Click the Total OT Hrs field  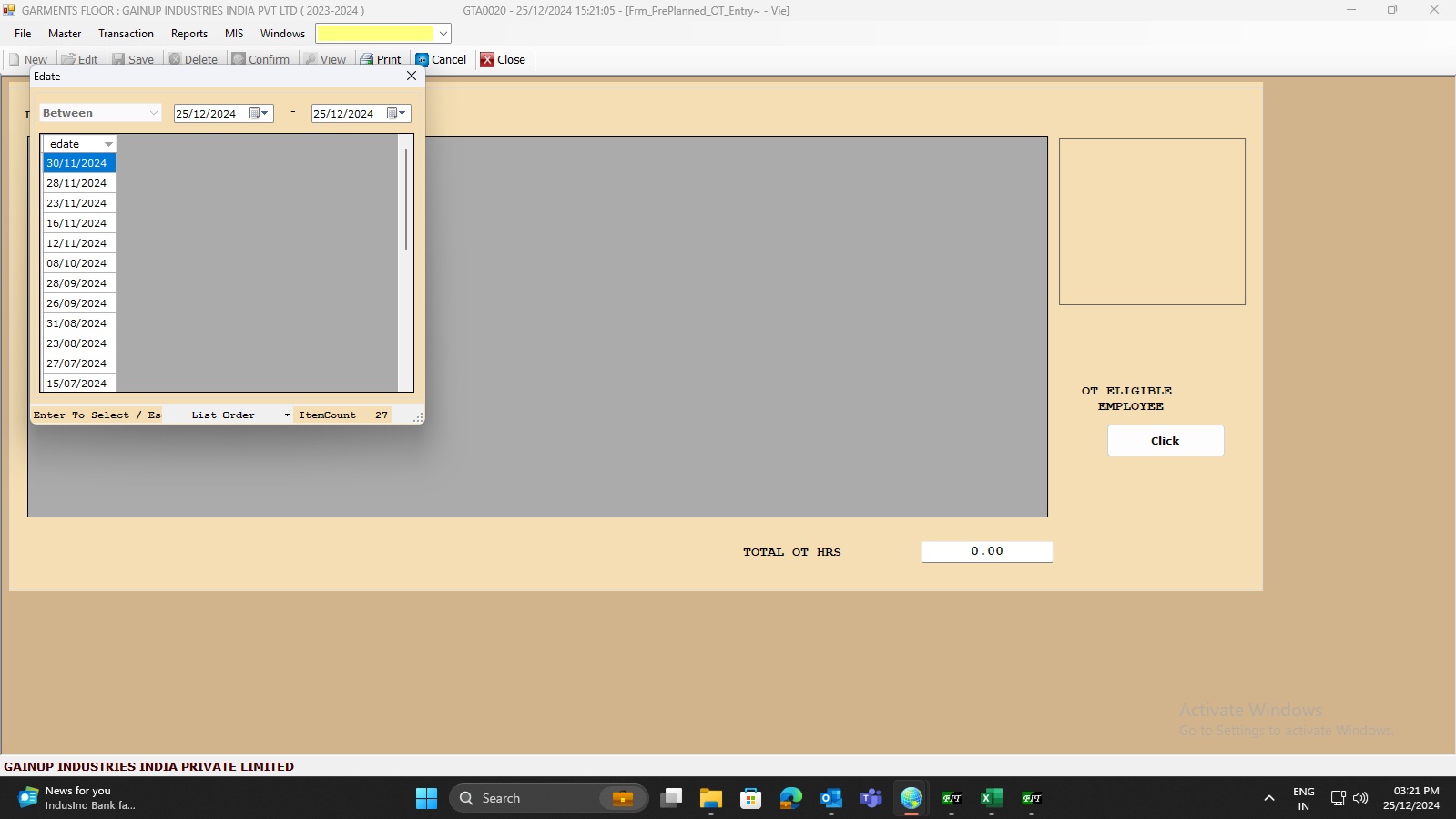click(986, 551)
